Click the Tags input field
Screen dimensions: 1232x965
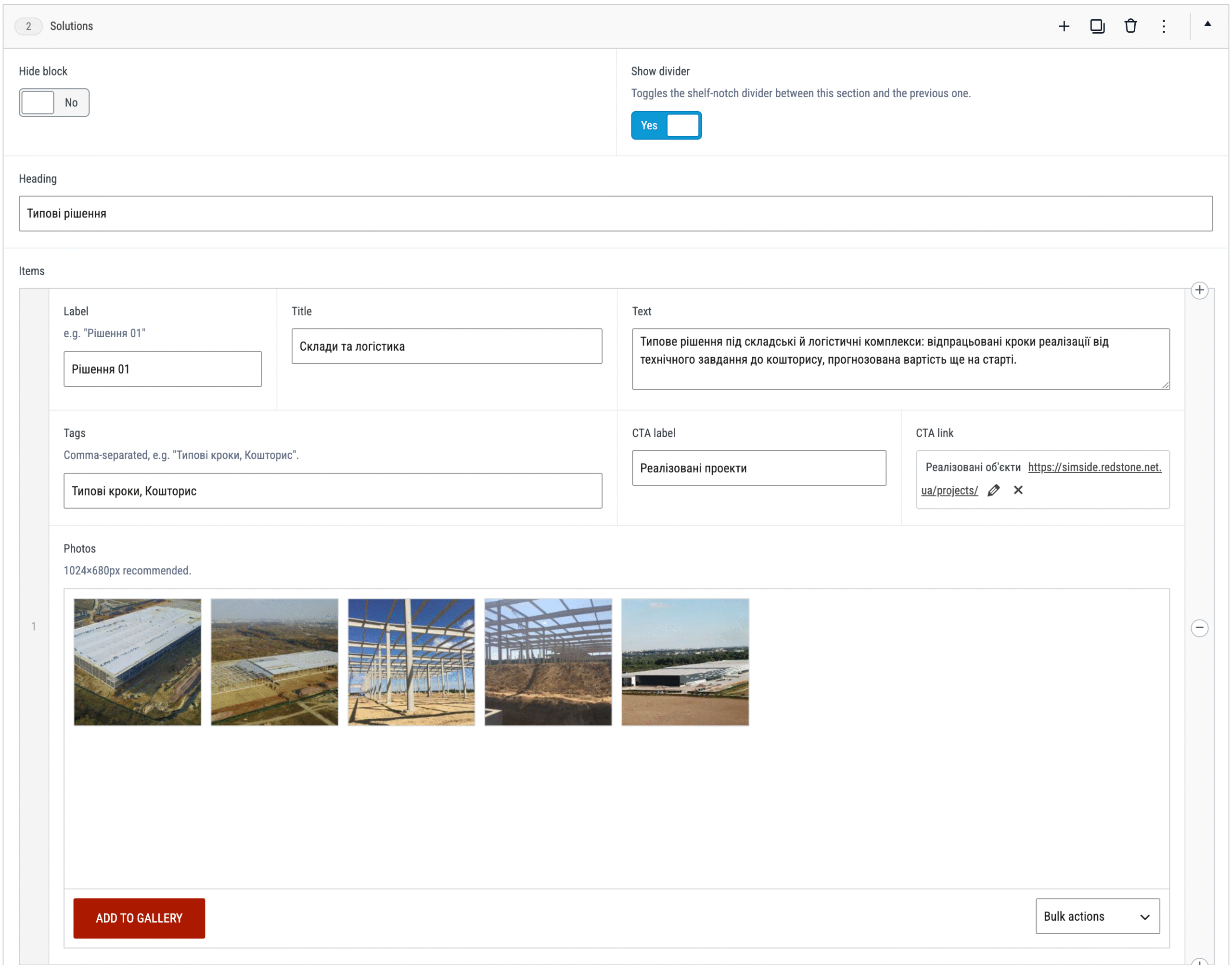pos(333,491)
